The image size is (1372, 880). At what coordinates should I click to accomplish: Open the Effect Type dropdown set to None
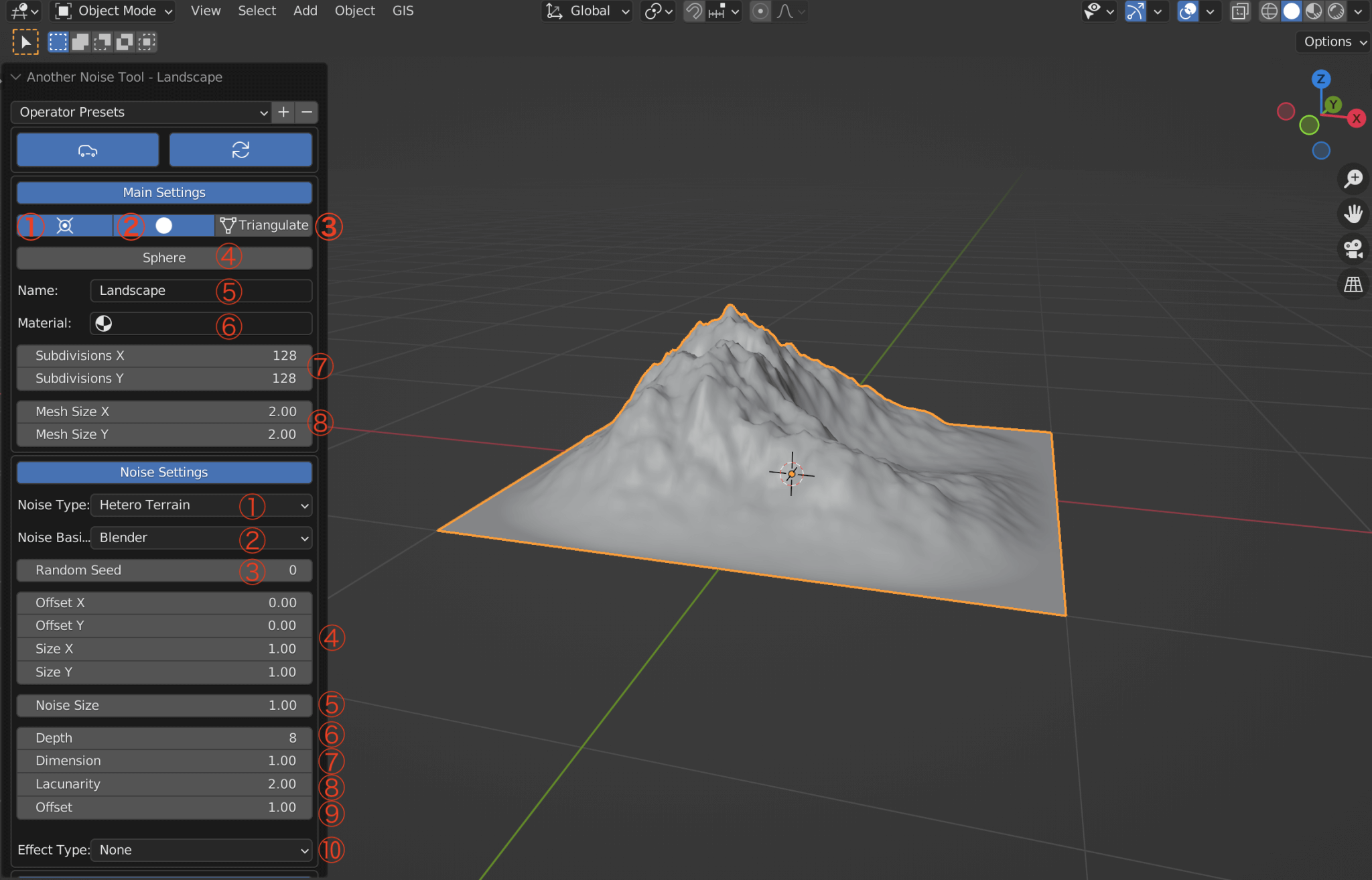[201, 850]
